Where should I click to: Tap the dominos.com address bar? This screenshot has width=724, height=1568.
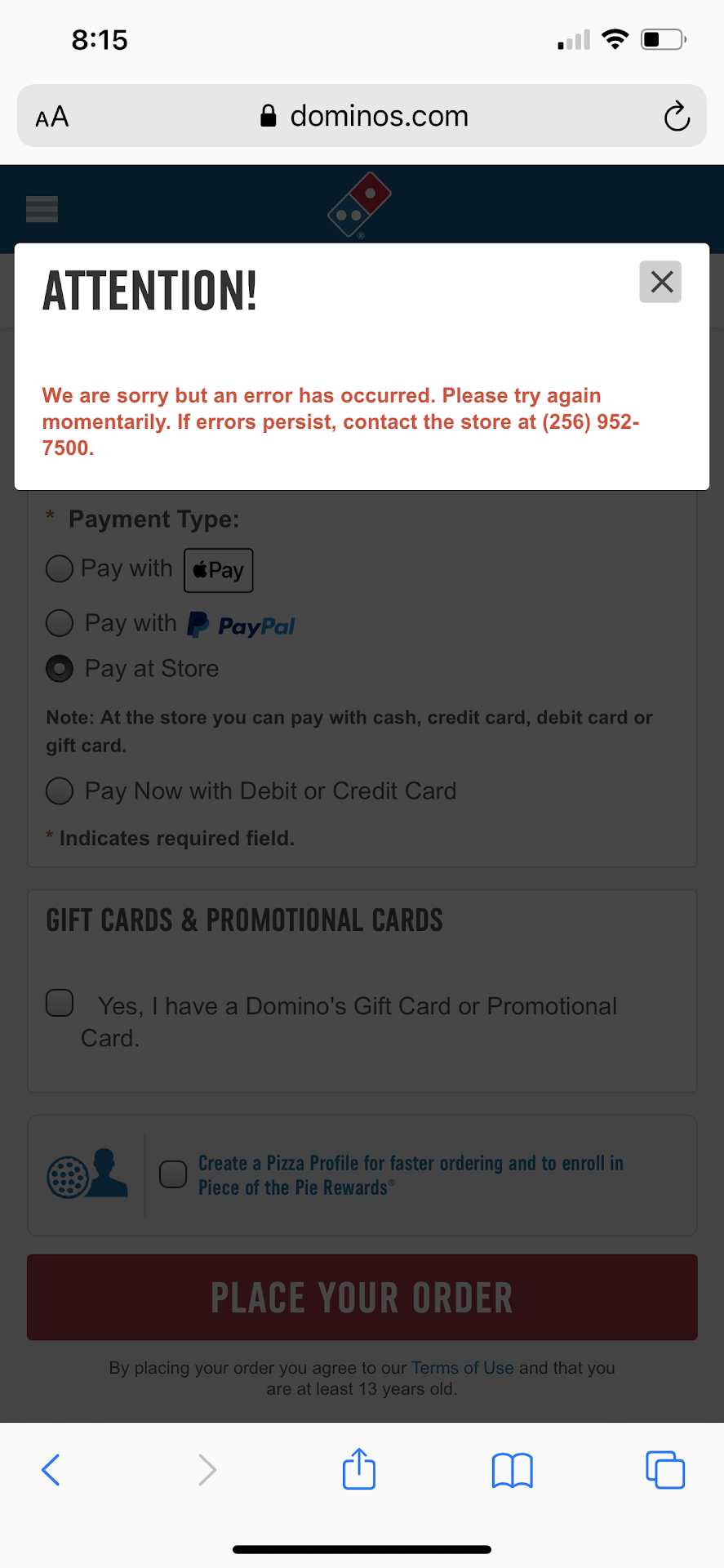point(362,117)
